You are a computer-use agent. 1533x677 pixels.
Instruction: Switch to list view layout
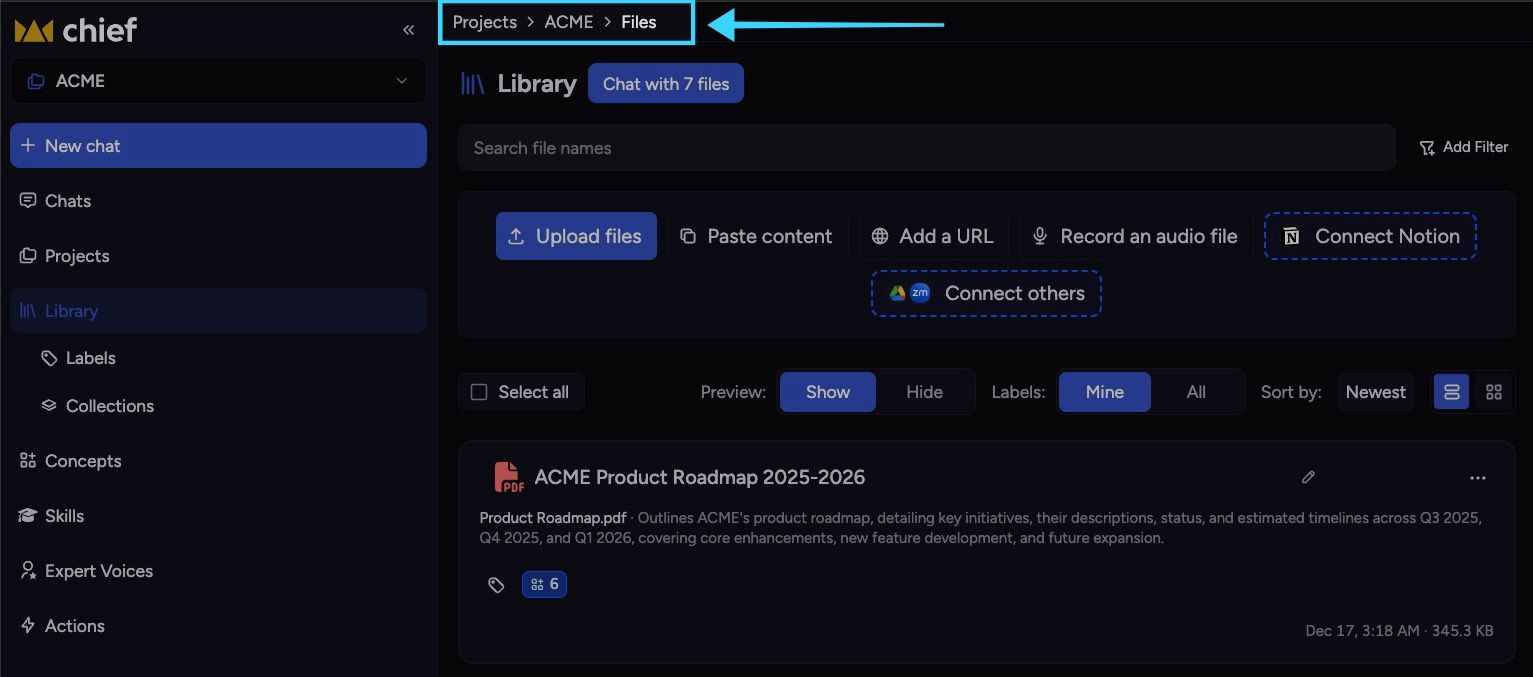1452,392
